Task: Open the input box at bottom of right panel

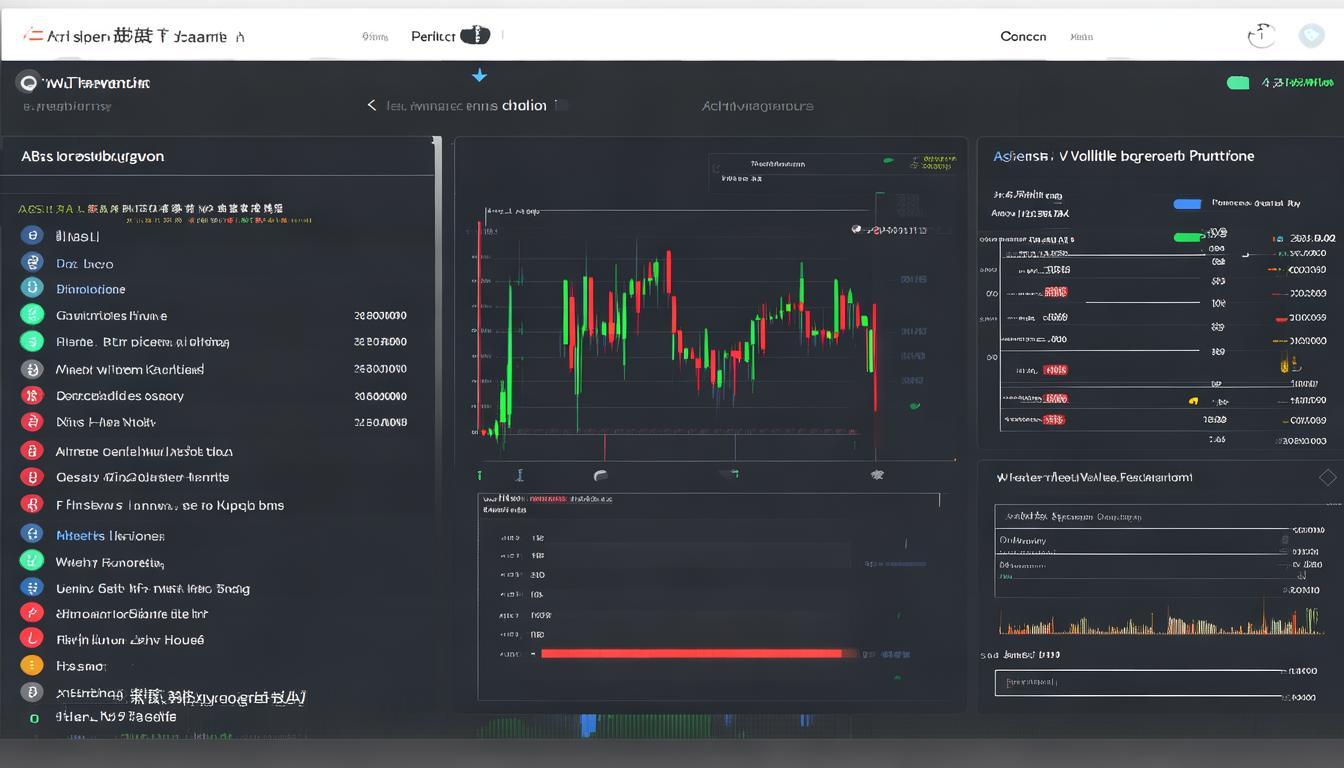Action: (1138, 683)
